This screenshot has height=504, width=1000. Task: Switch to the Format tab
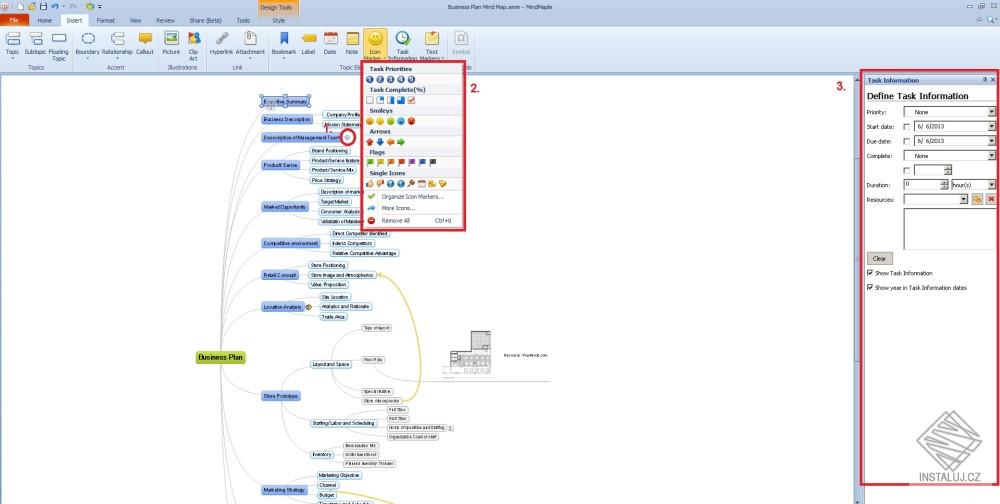(106, 20)
